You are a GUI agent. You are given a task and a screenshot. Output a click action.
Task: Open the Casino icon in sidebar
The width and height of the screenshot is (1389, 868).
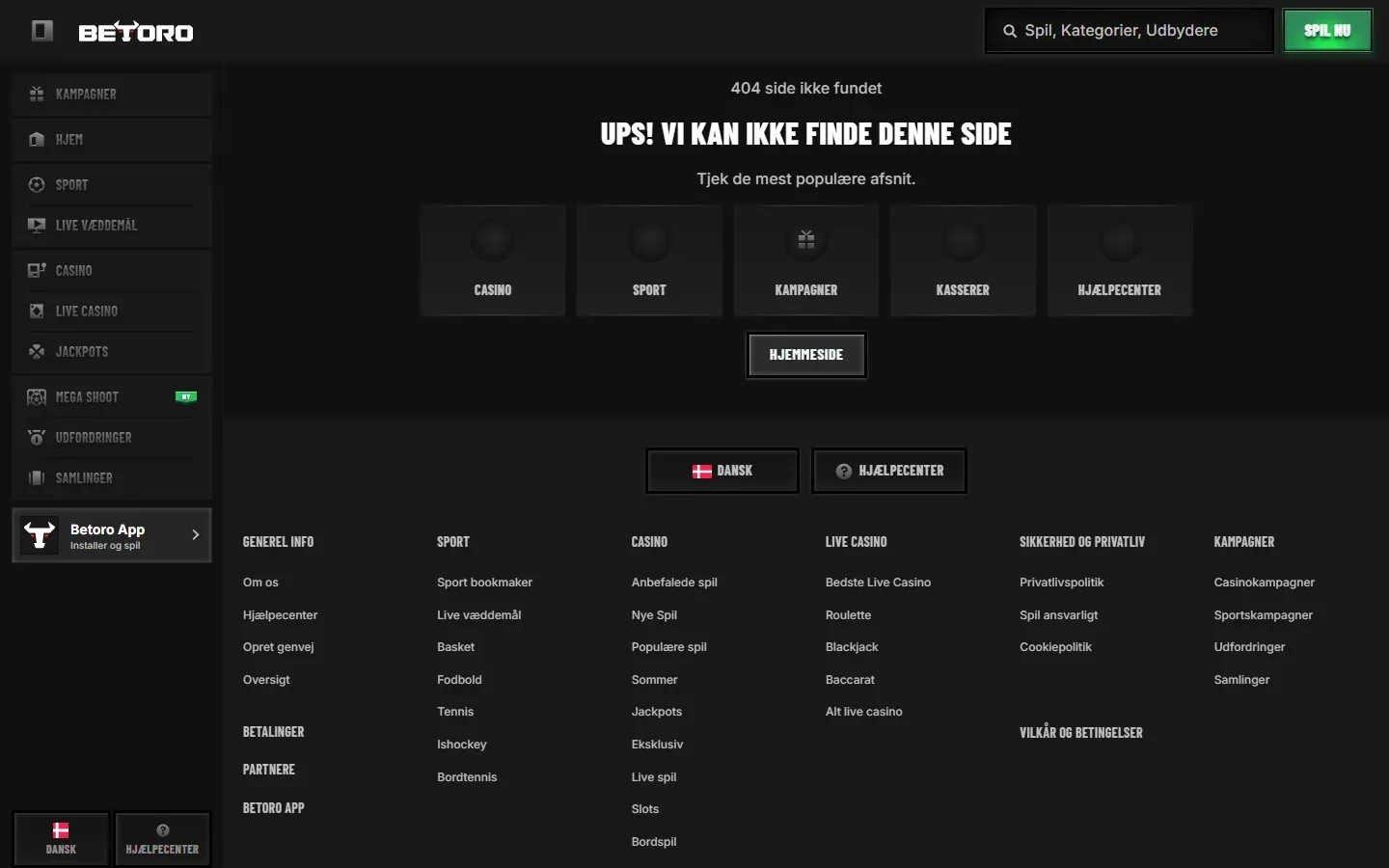coord(37,270)
